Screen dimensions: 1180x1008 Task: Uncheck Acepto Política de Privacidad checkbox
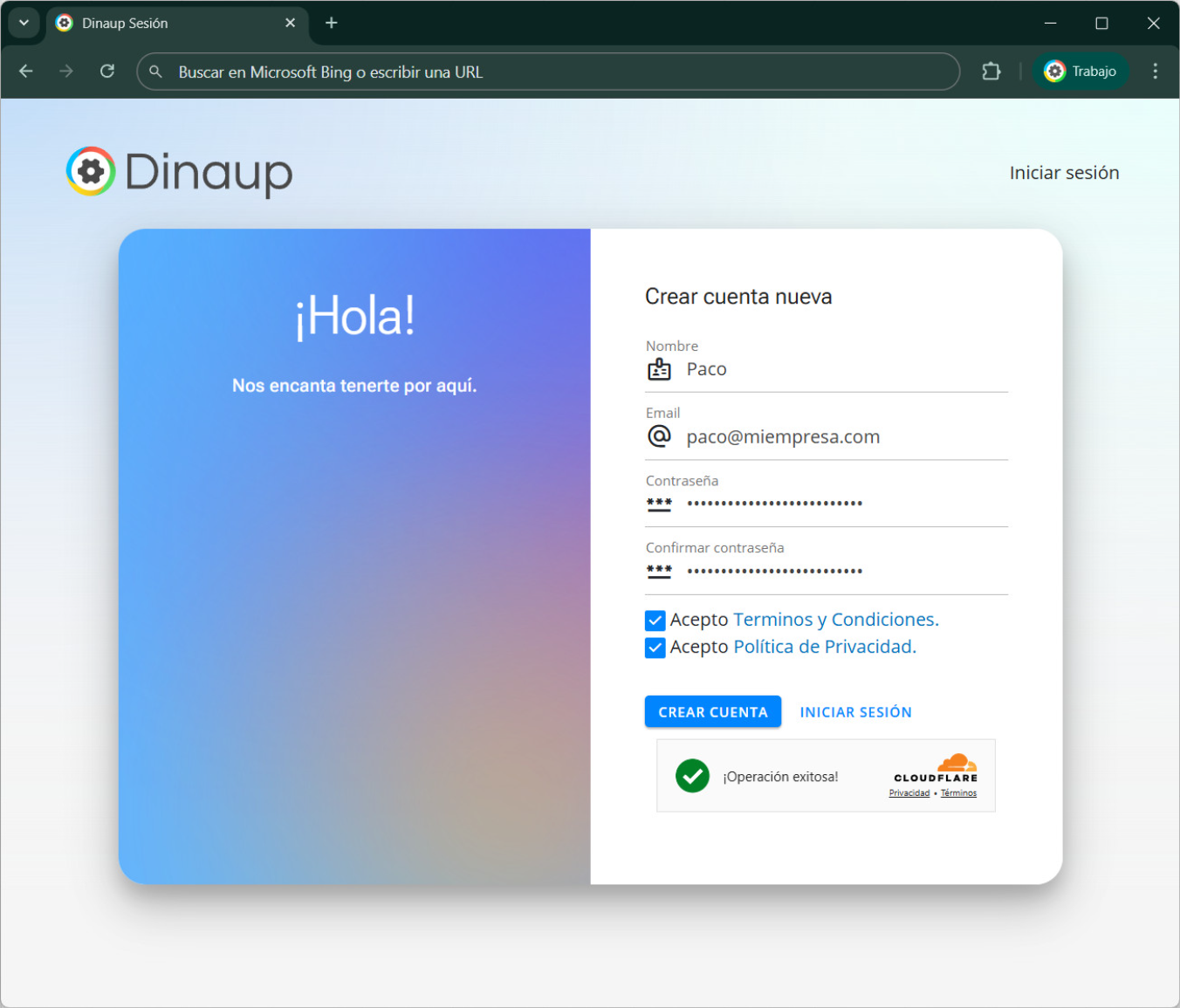click(x=655, y=648)
